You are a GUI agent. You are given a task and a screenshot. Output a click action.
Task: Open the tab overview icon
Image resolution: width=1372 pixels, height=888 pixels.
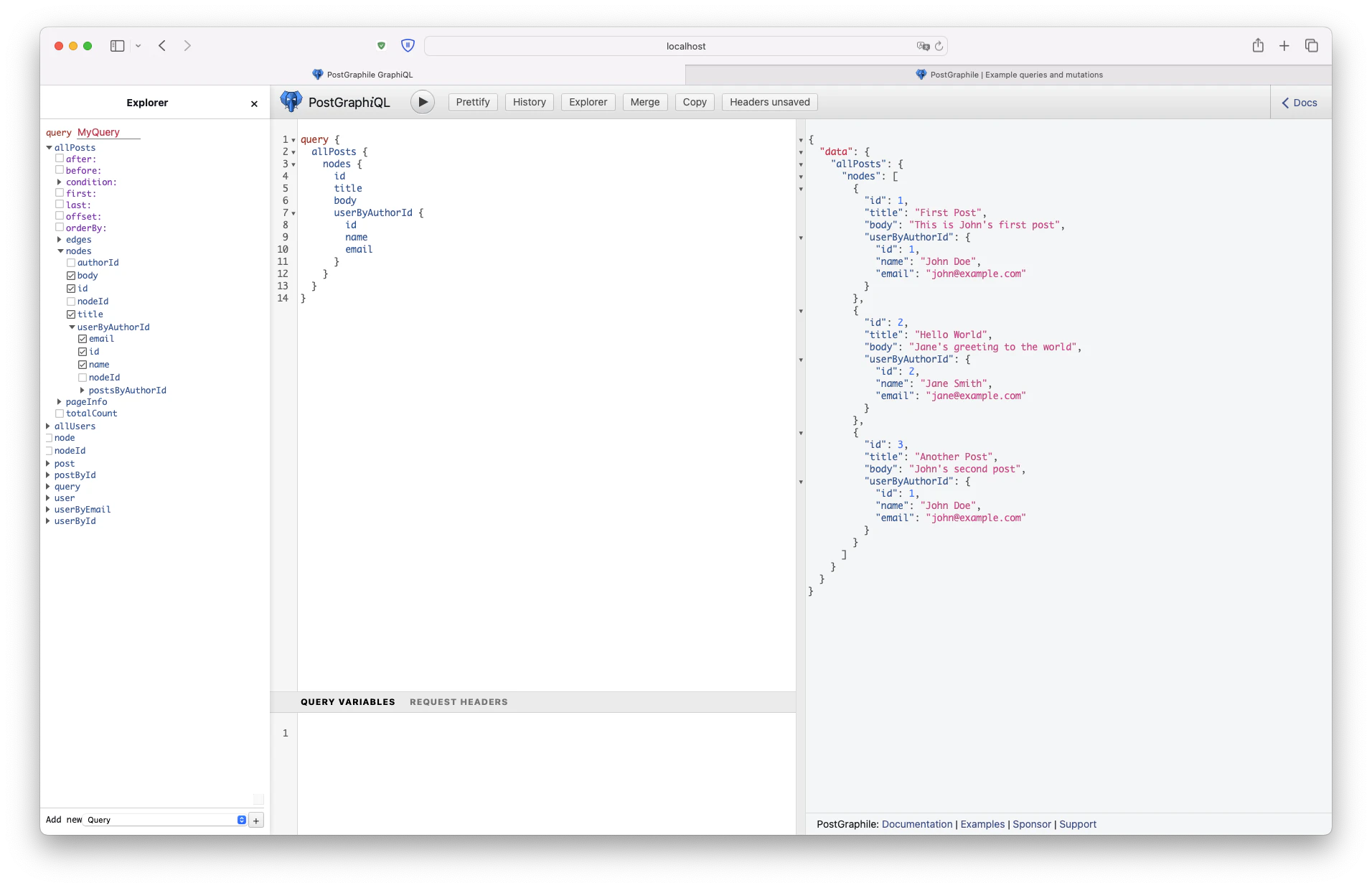tap(1312, 45)
